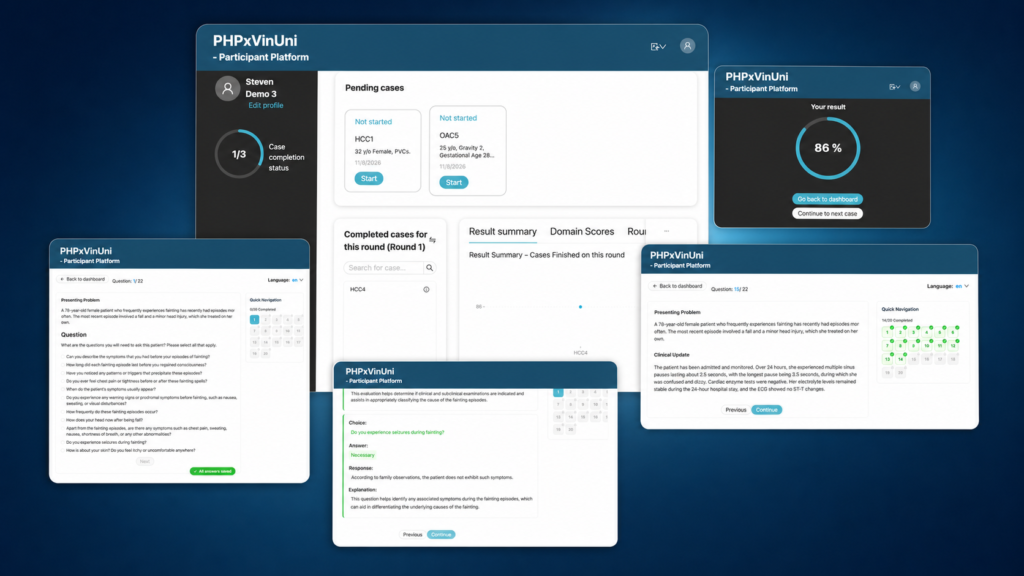
Task: Click the user avatar icon in the result window header
Action: (x=915, y=86)
